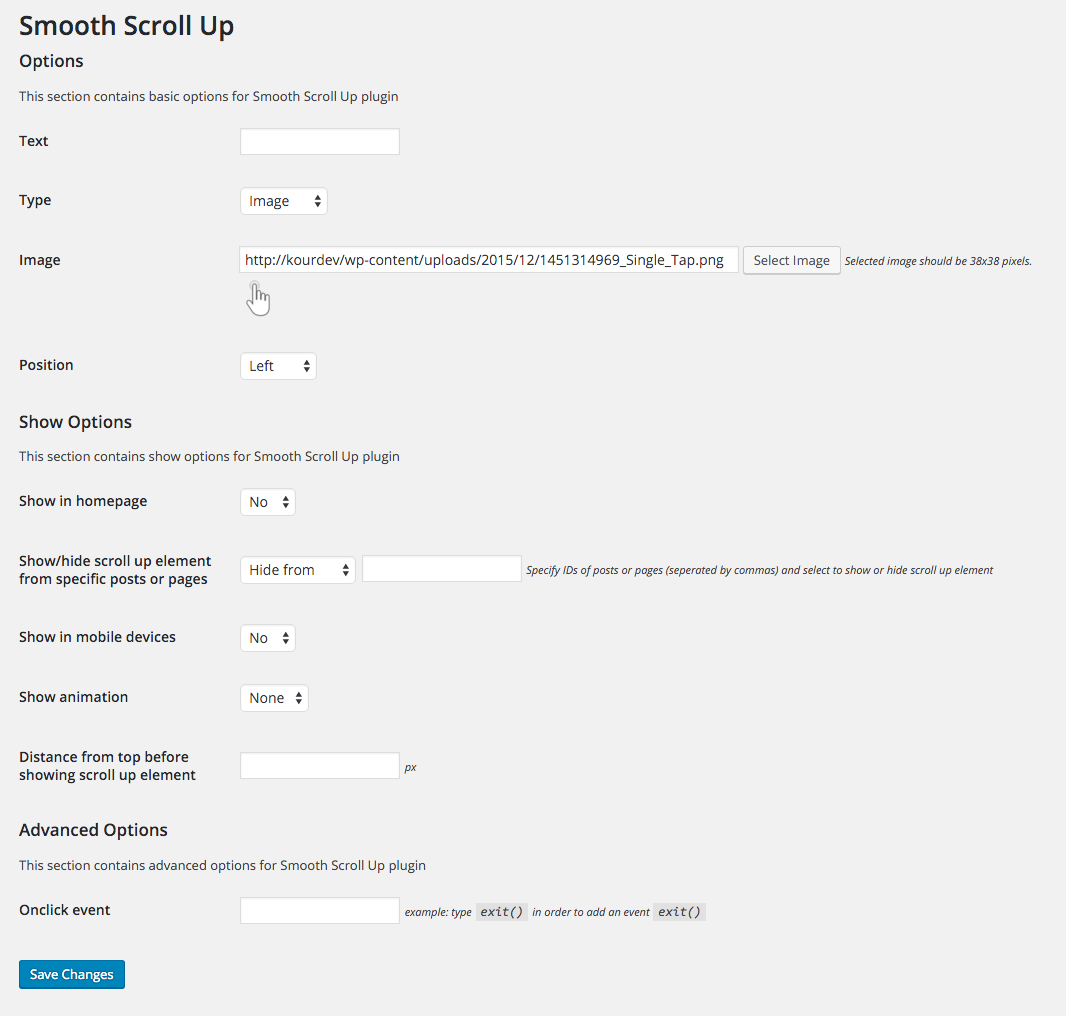The height and width of the screenshot is (1016, 1066).
Task: Click the Distance from top px field
Action: [x=320, y=766]
